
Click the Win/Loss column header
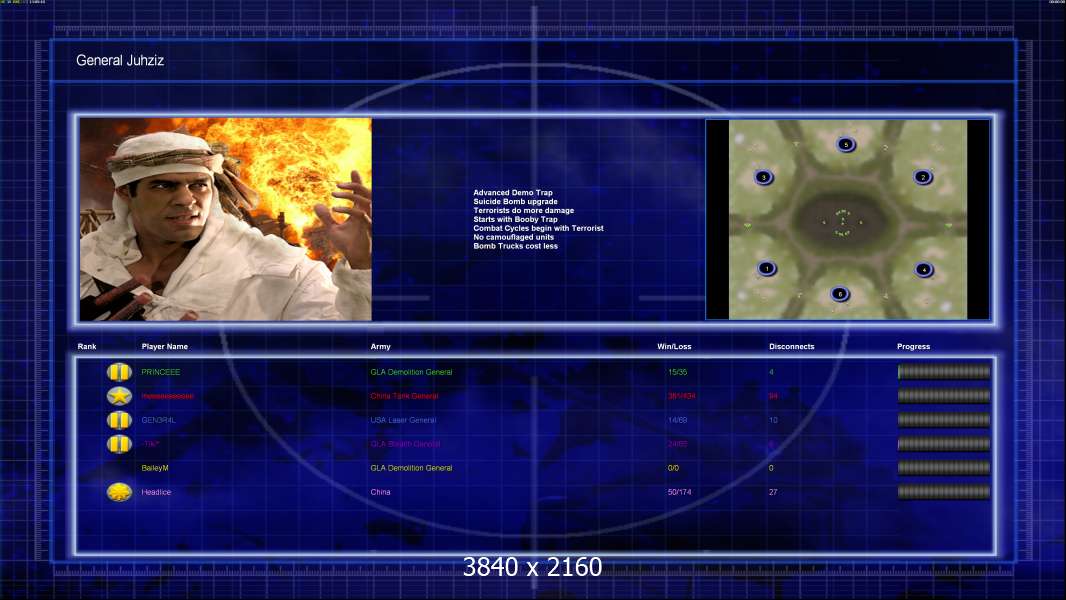(674, 347)
